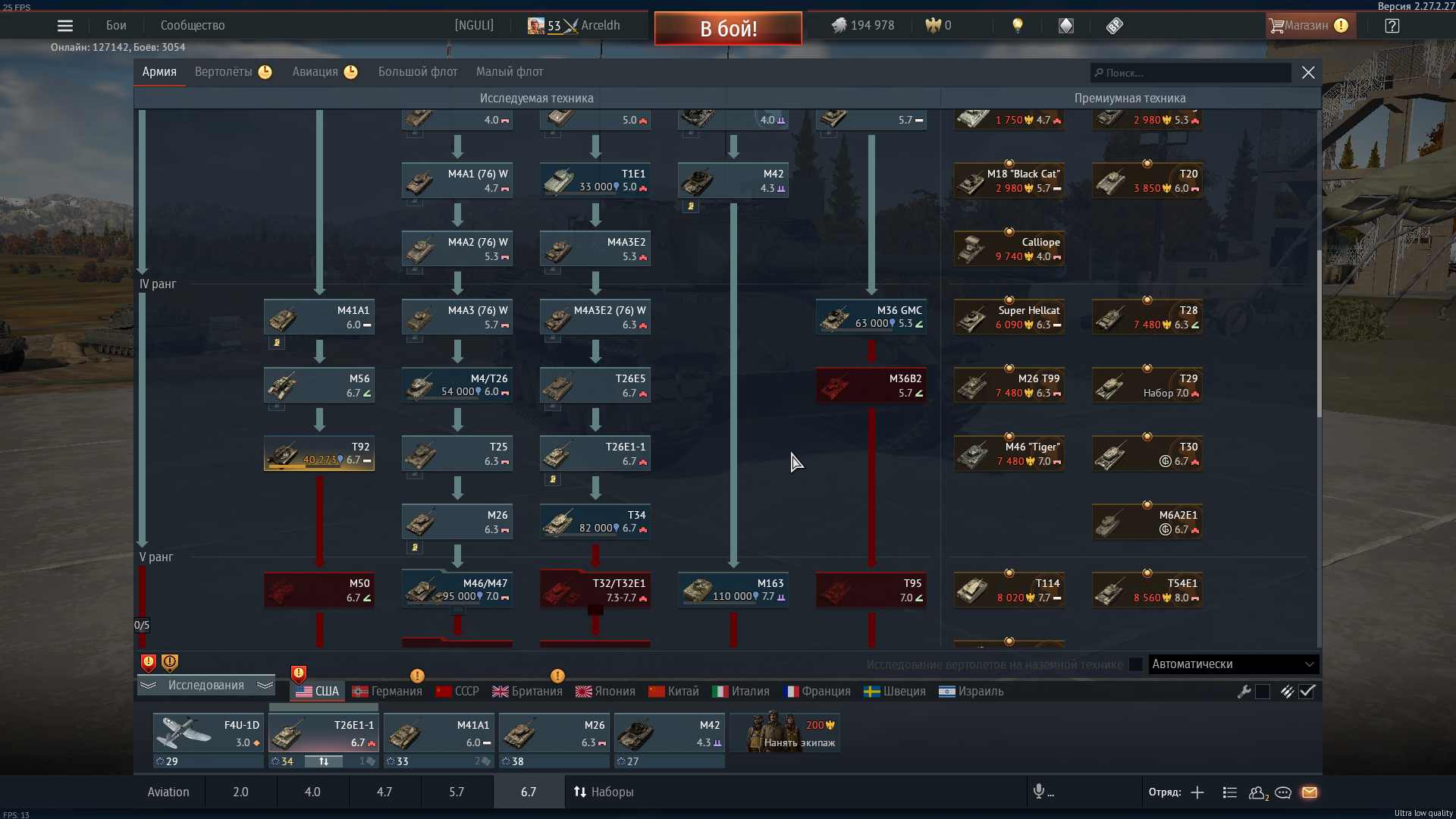This screenshot has width=1456, height=819.
Task: Open the help question mark icon
Action: (x=1392, y=26)
